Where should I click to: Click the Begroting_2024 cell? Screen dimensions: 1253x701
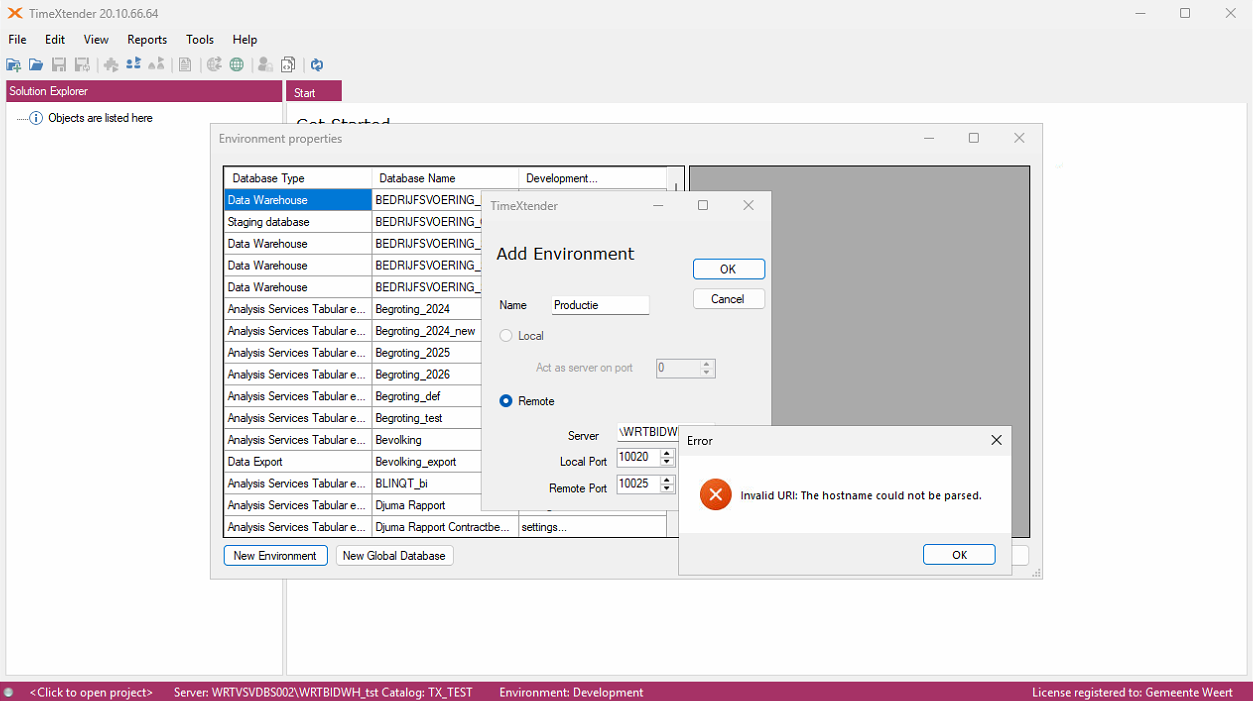pos(426,309)
